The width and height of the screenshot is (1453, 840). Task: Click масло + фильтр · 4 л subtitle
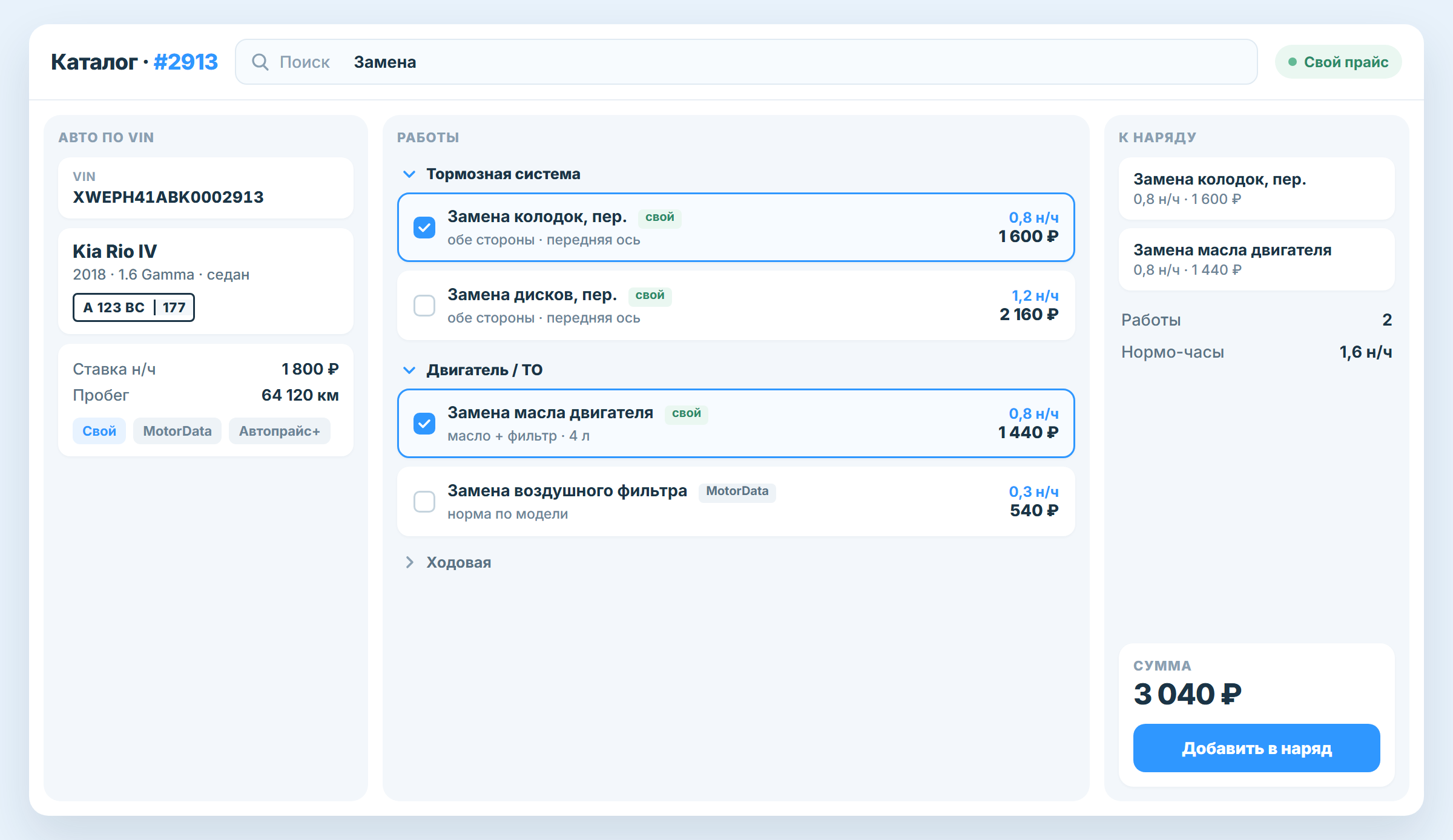(518, 436)
